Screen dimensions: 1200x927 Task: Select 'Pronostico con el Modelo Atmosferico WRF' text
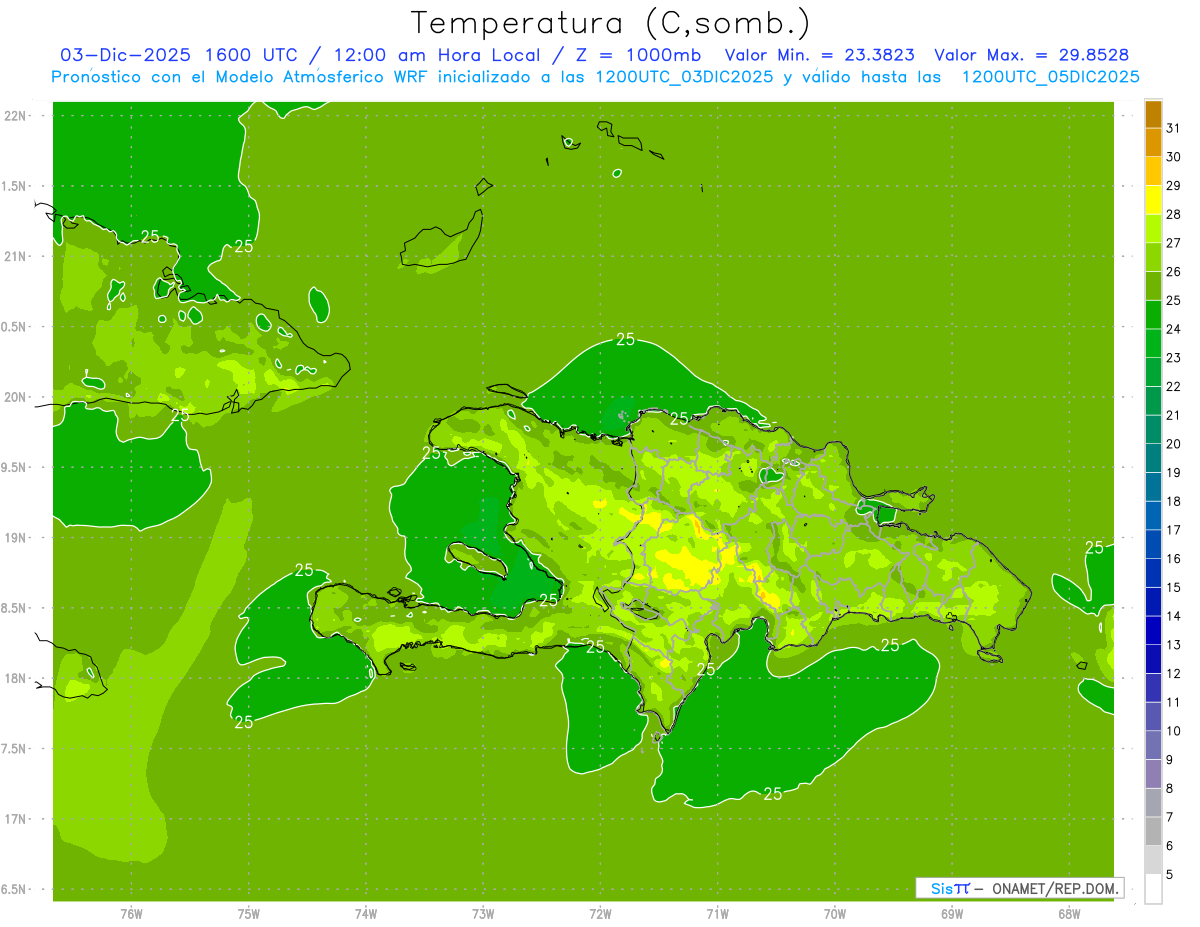242,77
